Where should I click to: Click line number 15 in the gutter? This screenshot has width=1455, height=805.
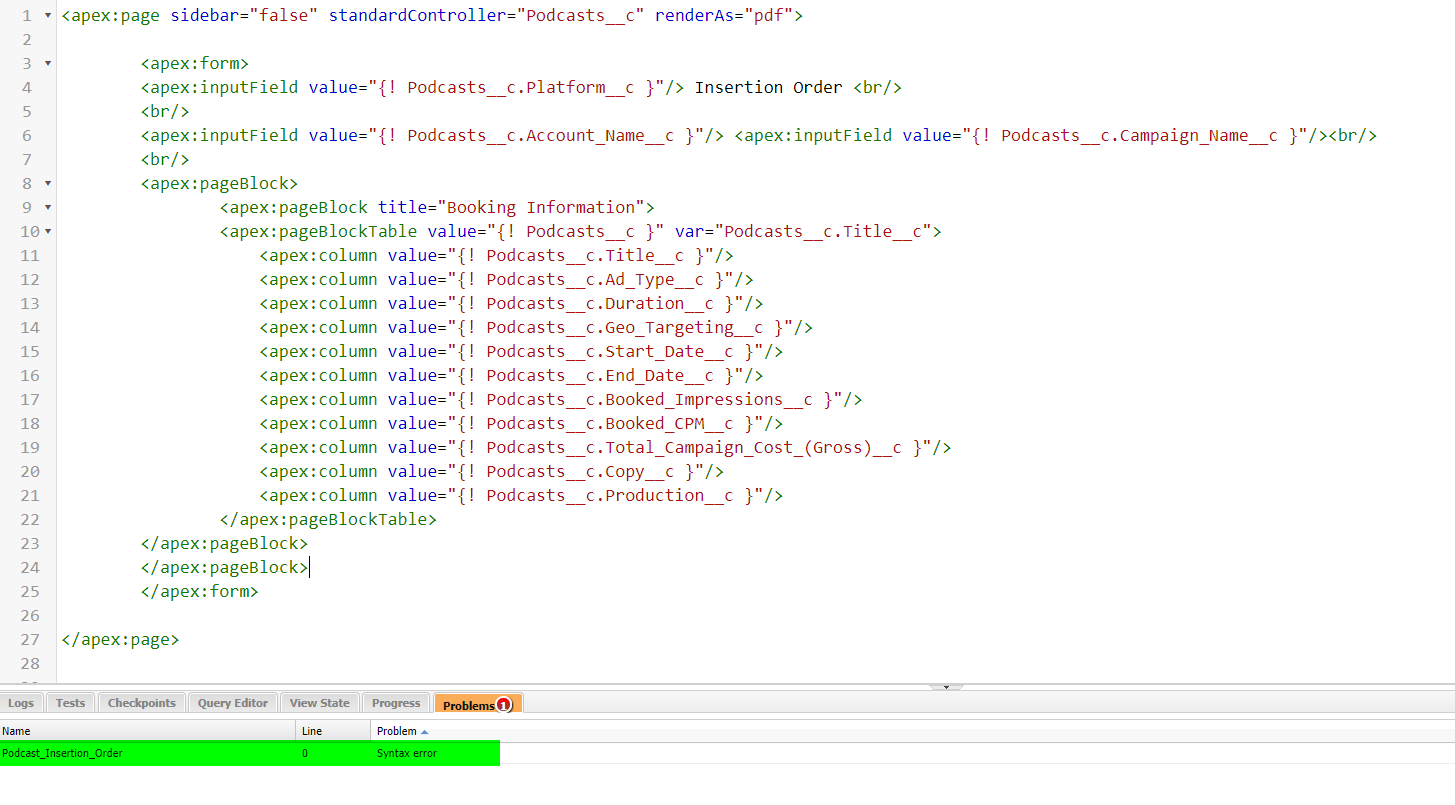pos(29,351)
